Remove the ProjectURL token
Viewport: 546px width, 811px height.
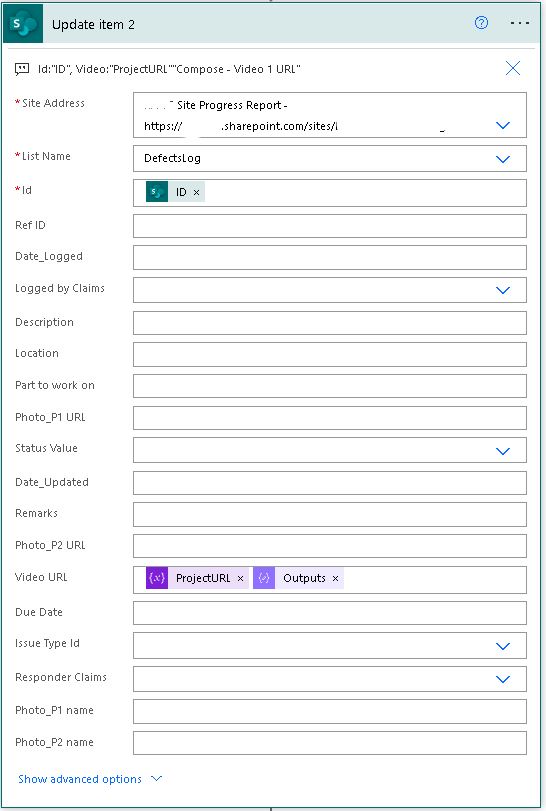coord(240,579)
